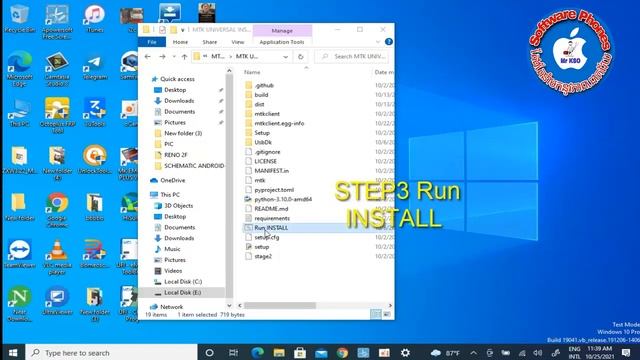Open the Mail app on the taskbar
Screen dimensions: 640x360
tap(321, 353)
